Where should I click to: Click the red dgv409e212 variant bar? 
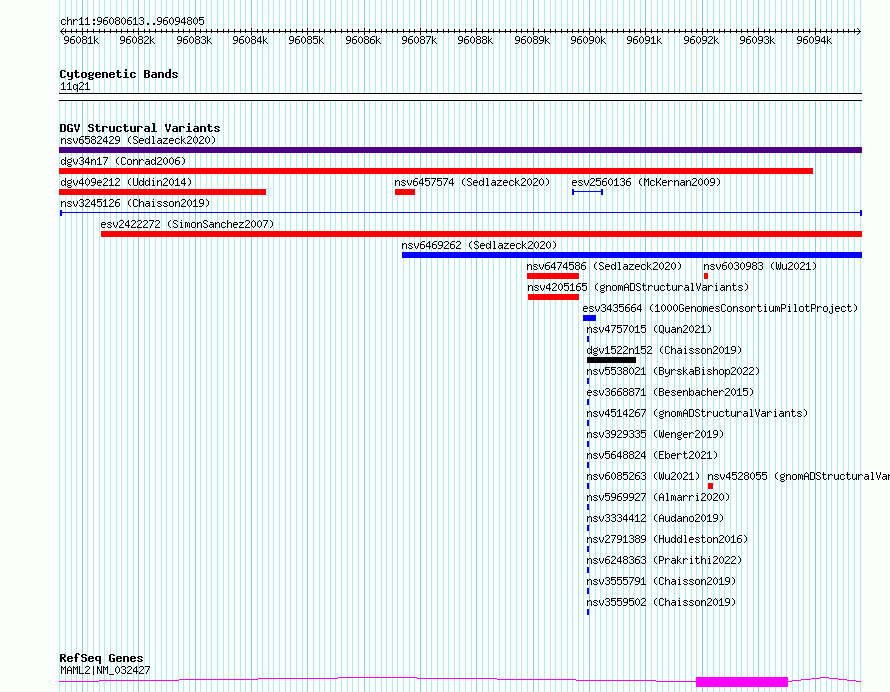[x=162, y=192]
